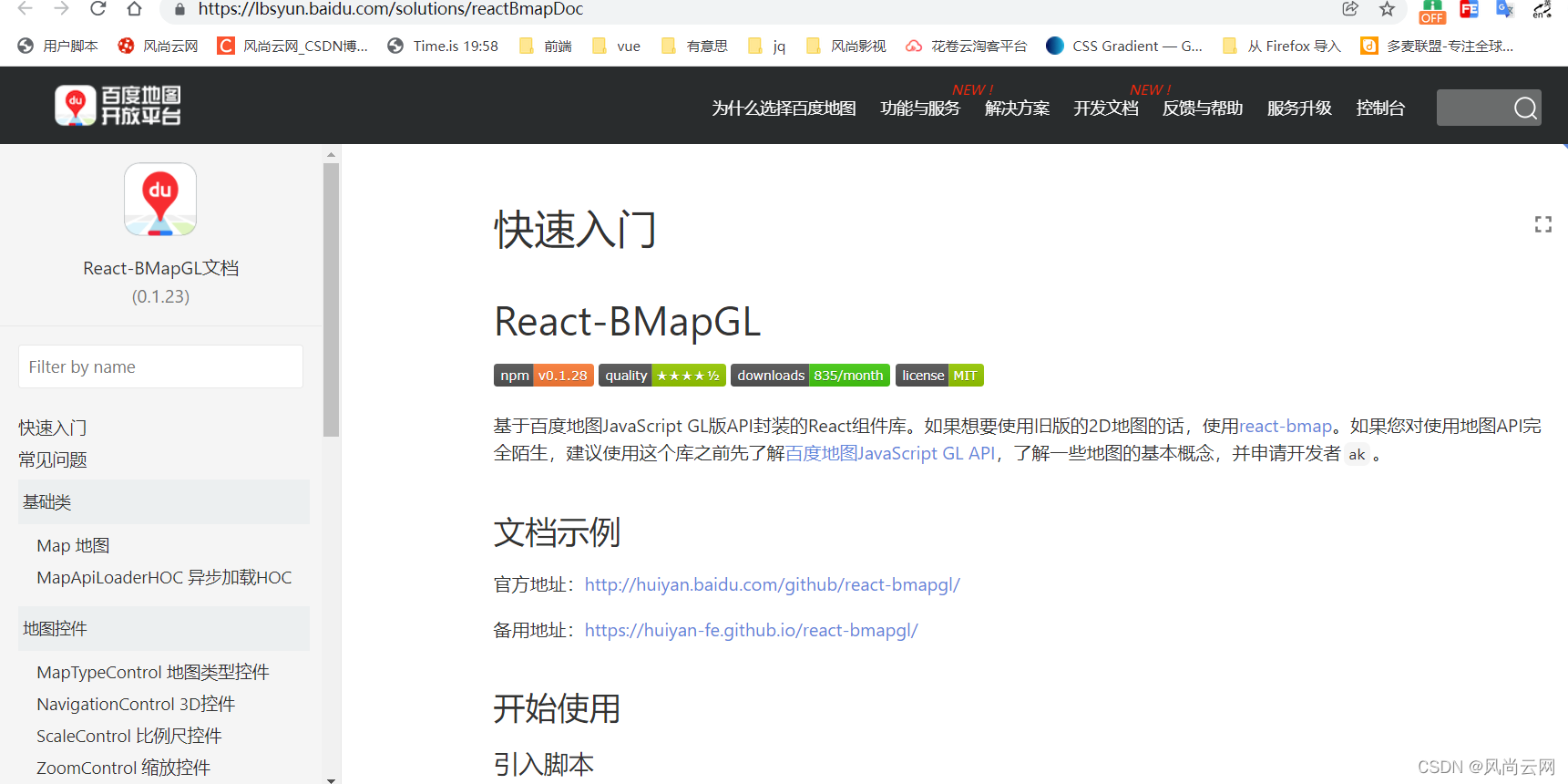Open the vue bookmark folder

click(616, 46)
